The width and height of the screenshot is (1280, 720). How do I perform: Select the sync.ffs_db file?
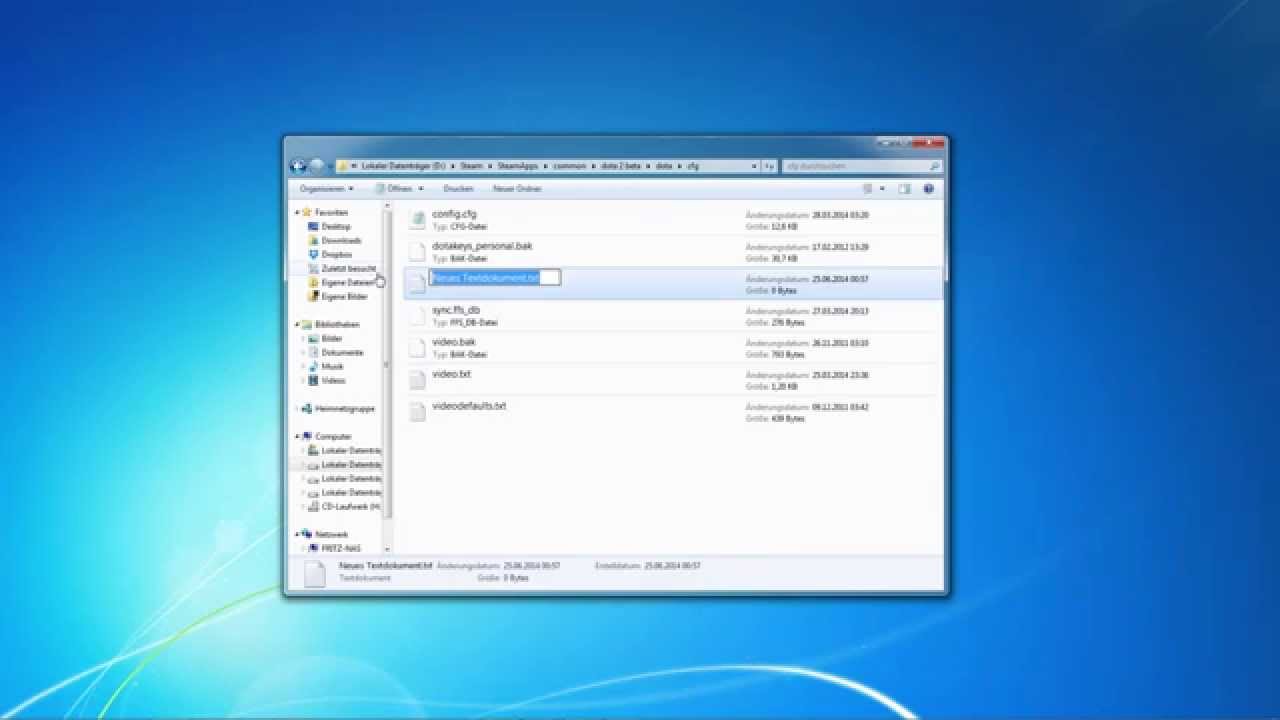click(x=672, y=316)
